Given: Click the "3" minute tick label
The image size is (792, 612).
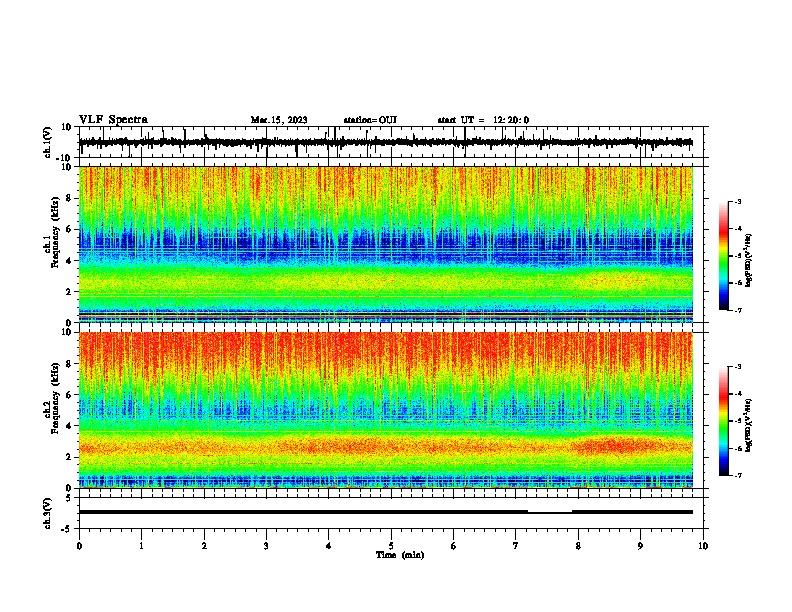Looking at the screenshot, I should pyautogui.click(x=266, y=546).
